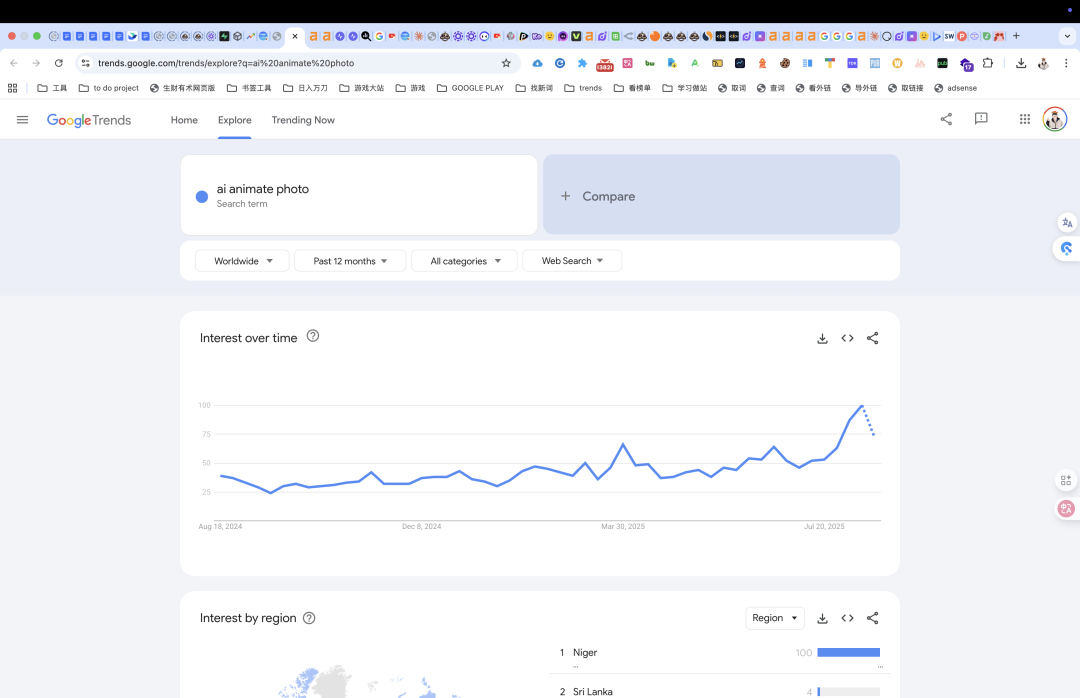This screenshot has height=698, width=1080.
Task: Open the Chrome extensions puzzle icon
Action: [988, 63]
